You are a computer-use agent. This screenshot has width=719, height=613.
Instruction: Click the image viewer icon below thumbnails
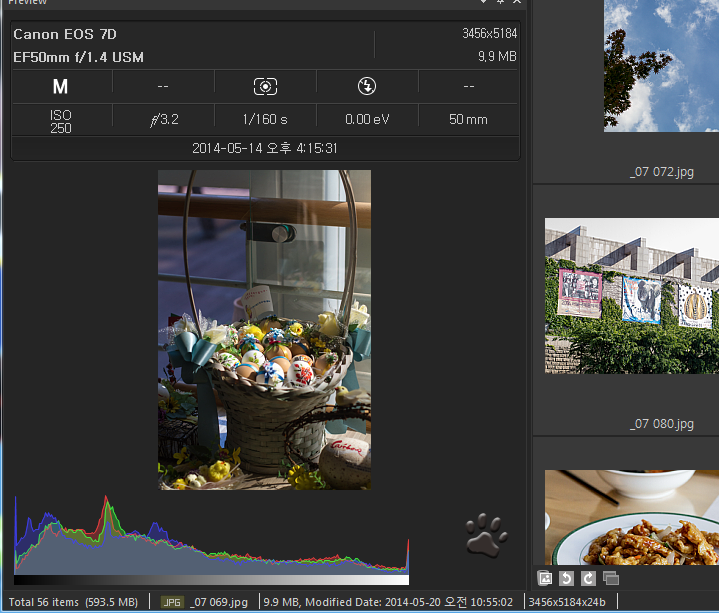tap(544, 578)
